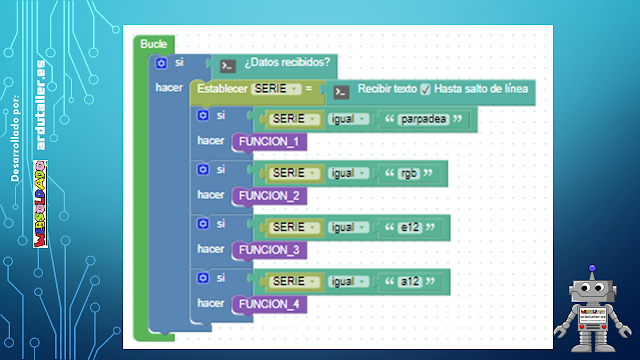Click serial terminal icon in '¿Datos recibidos?' block
Screen dimensions: 640x360
point(228,66)
